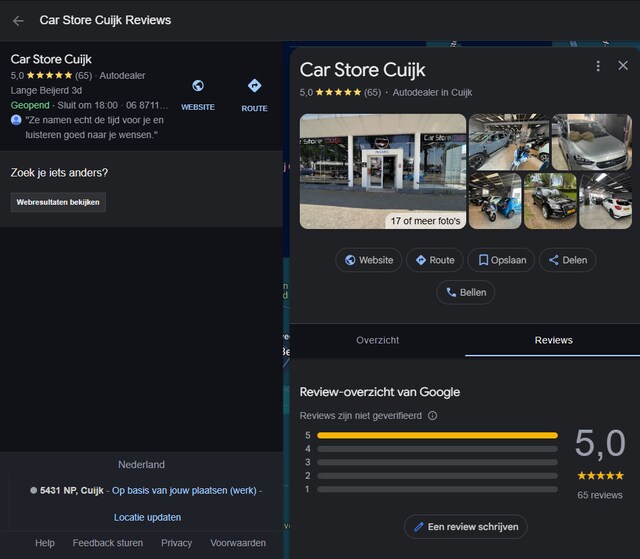Filter by the 5-star rating bar
Image resolution: width=640 pixels, height=559 pixels.
[437, 435]
